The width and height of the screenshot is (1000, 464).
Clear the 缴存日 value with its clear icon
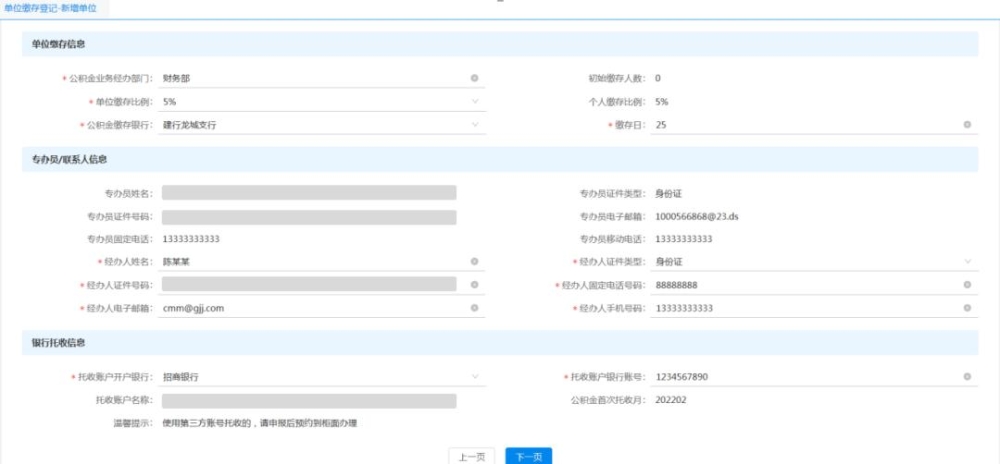967,125
